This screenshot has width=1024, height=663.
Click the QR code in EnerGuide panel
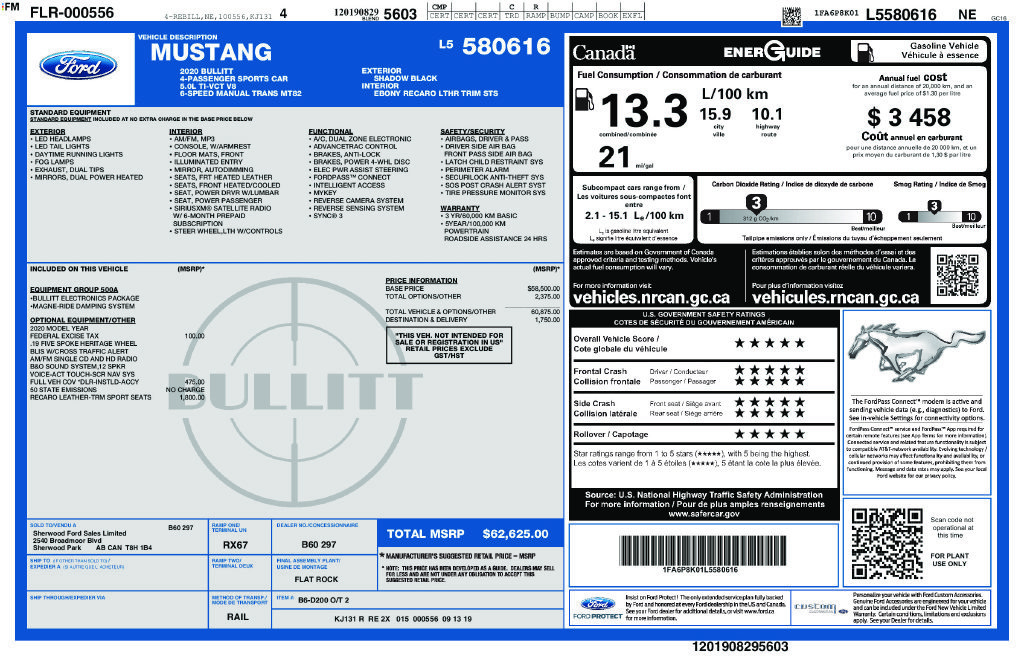tap(957, 275)
